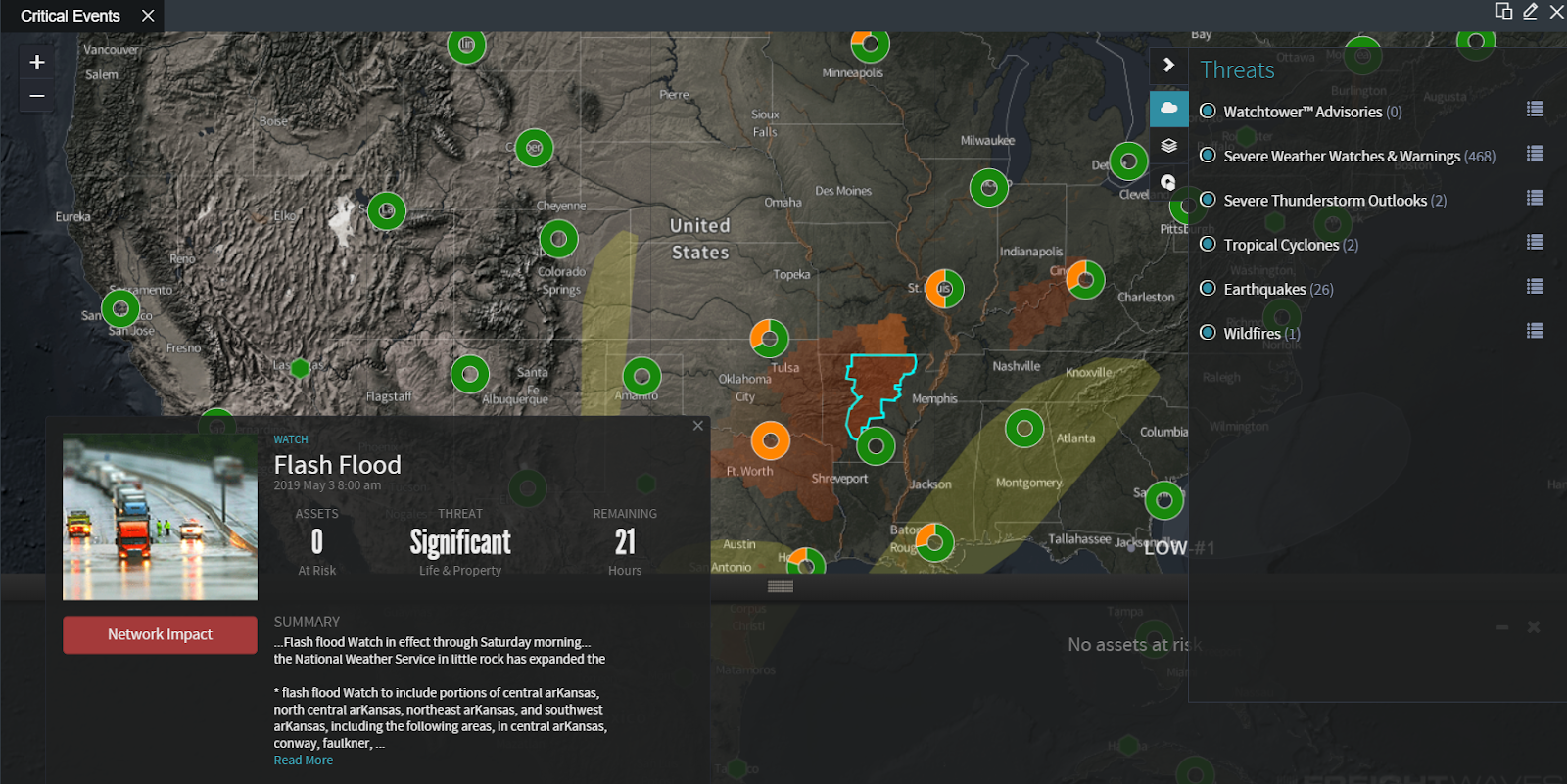The width and height of the screenshot is (1567, 784).
Task: Click the green hexagon marker near Las Vegas
Action: click(301, 368)
